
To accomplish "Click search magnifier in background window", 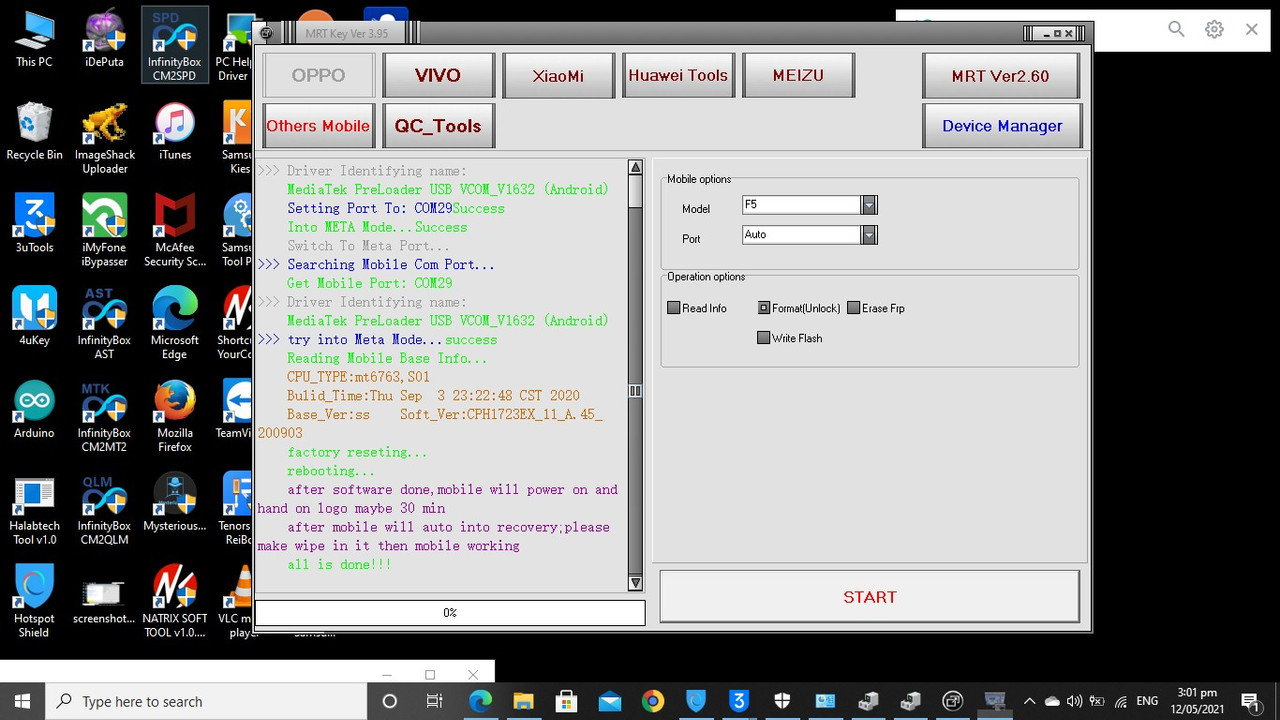I will [1176, 30].
